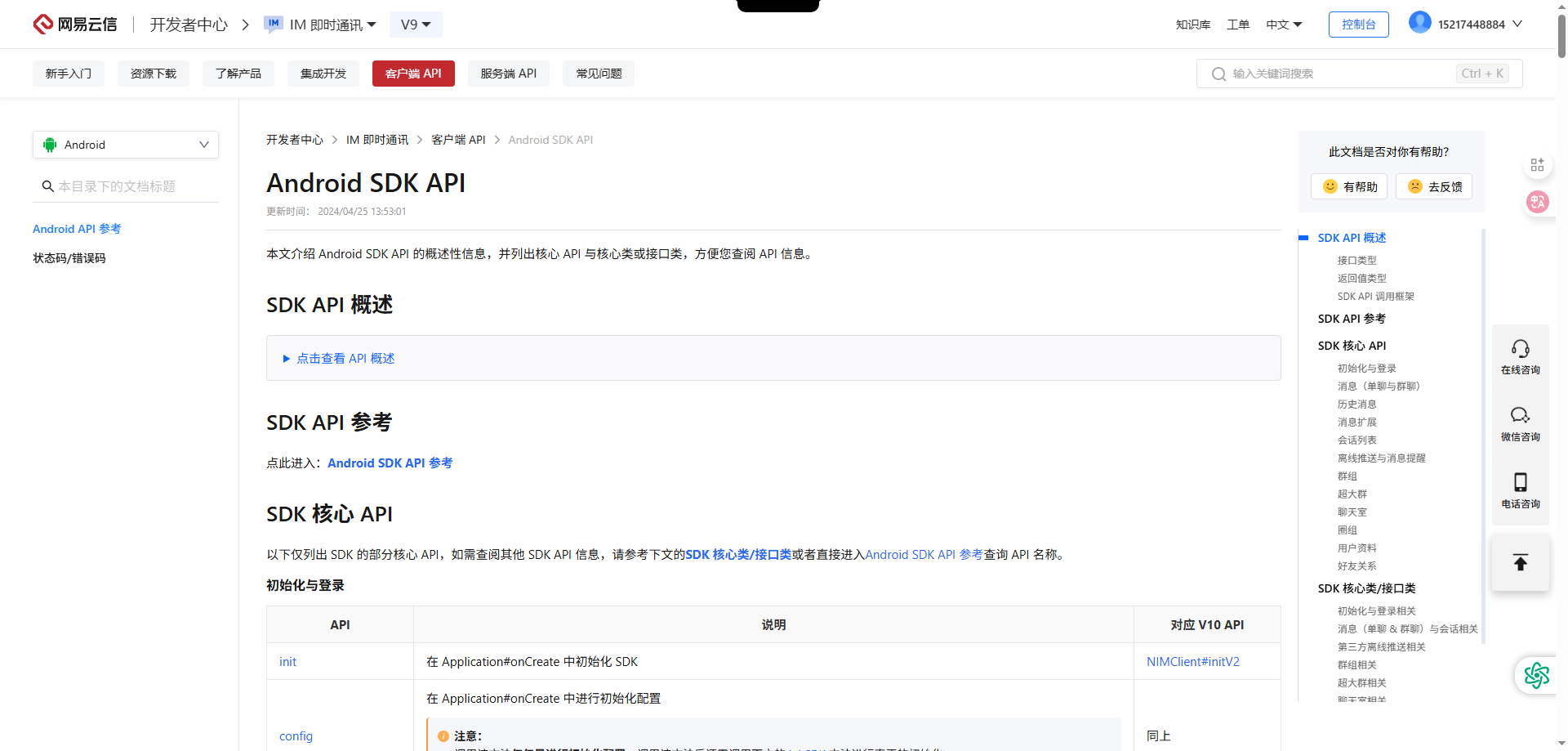The image size is (1568, 751).
Task: Open the 工单 link
Action: [x=1238, y=25]
